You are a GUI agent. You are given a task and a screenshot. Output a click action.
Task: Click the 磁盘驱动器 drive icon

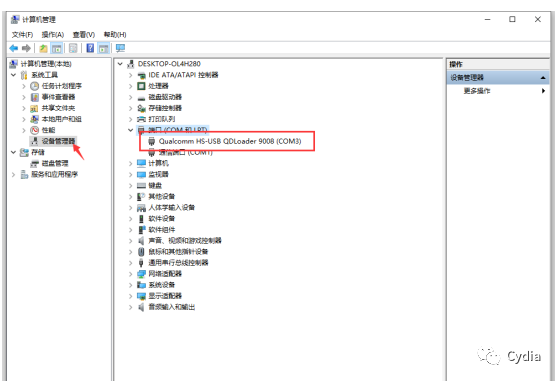pos(141,97)
